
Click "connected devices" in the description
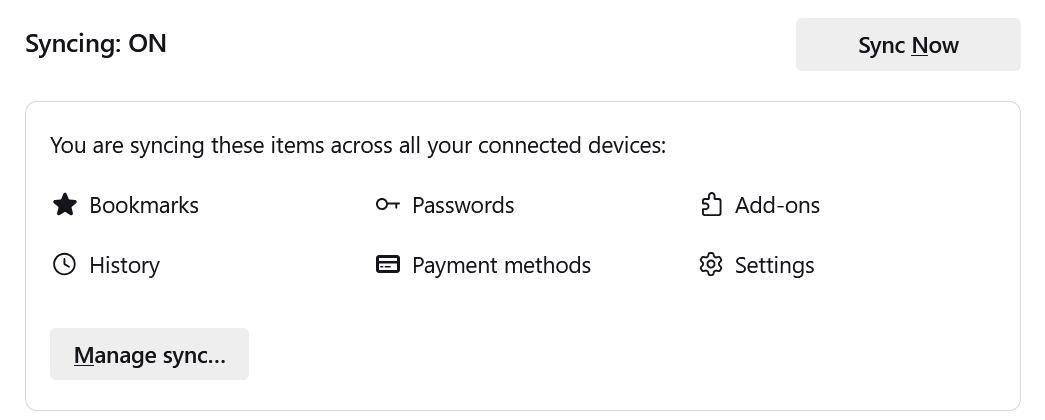pos(571,145)
